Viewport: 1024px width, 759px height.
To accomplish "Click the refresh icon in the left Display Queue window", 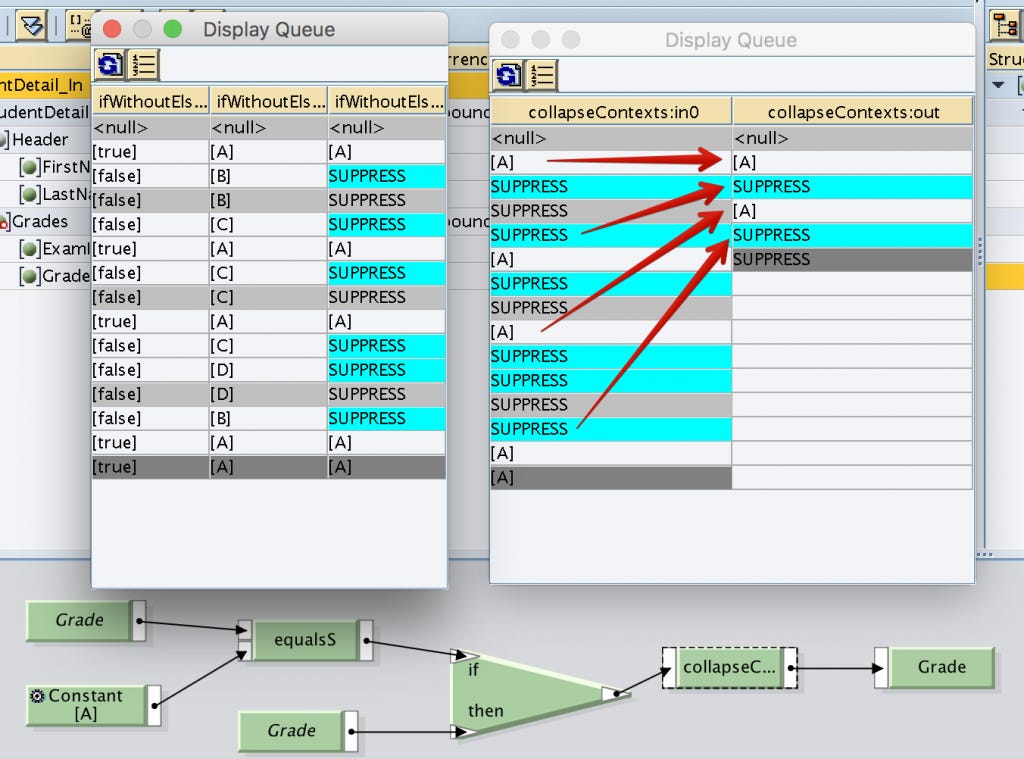I will click(110, 65).
